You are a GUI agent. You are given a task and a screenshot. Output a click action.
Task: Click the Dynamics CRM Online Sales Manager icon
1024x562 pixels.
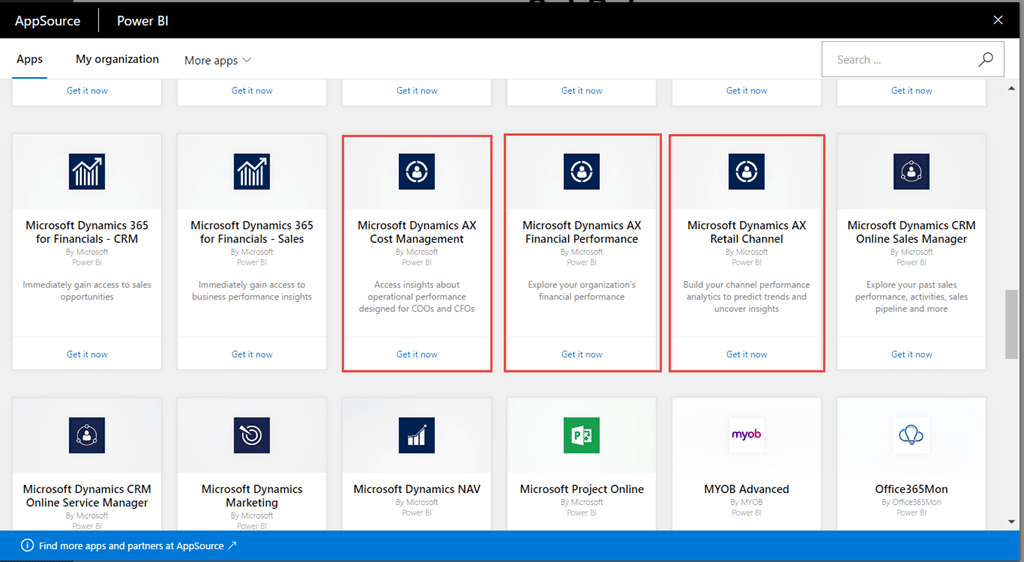[x=911, y=172]
